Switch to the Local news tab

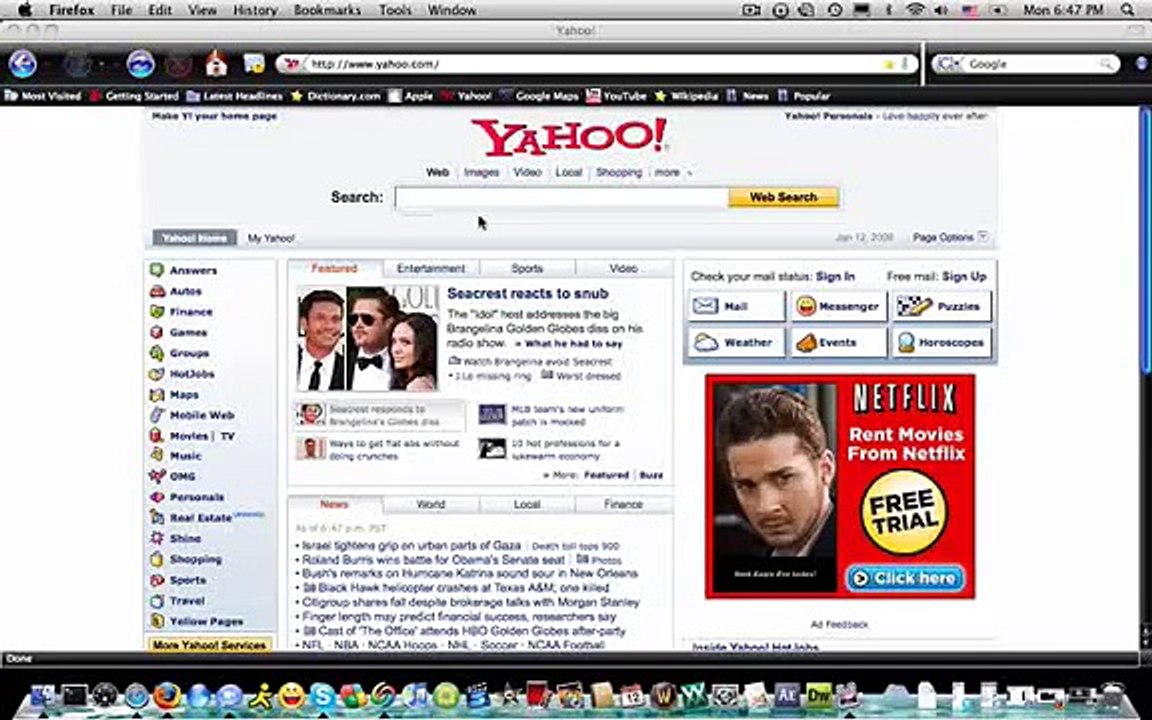(527, 504)
